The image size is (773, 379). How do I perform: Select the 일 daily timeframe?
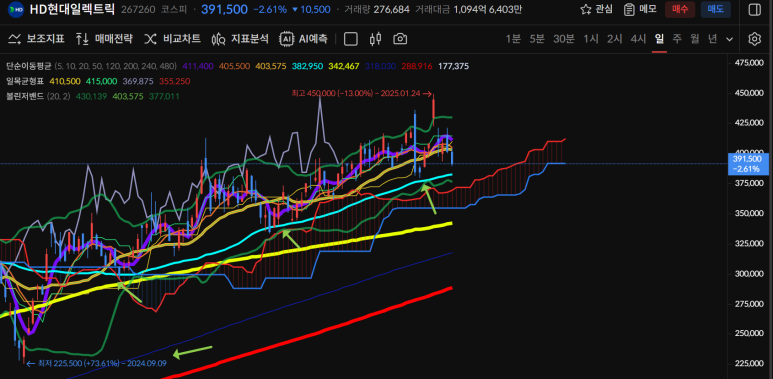point(659,39)
